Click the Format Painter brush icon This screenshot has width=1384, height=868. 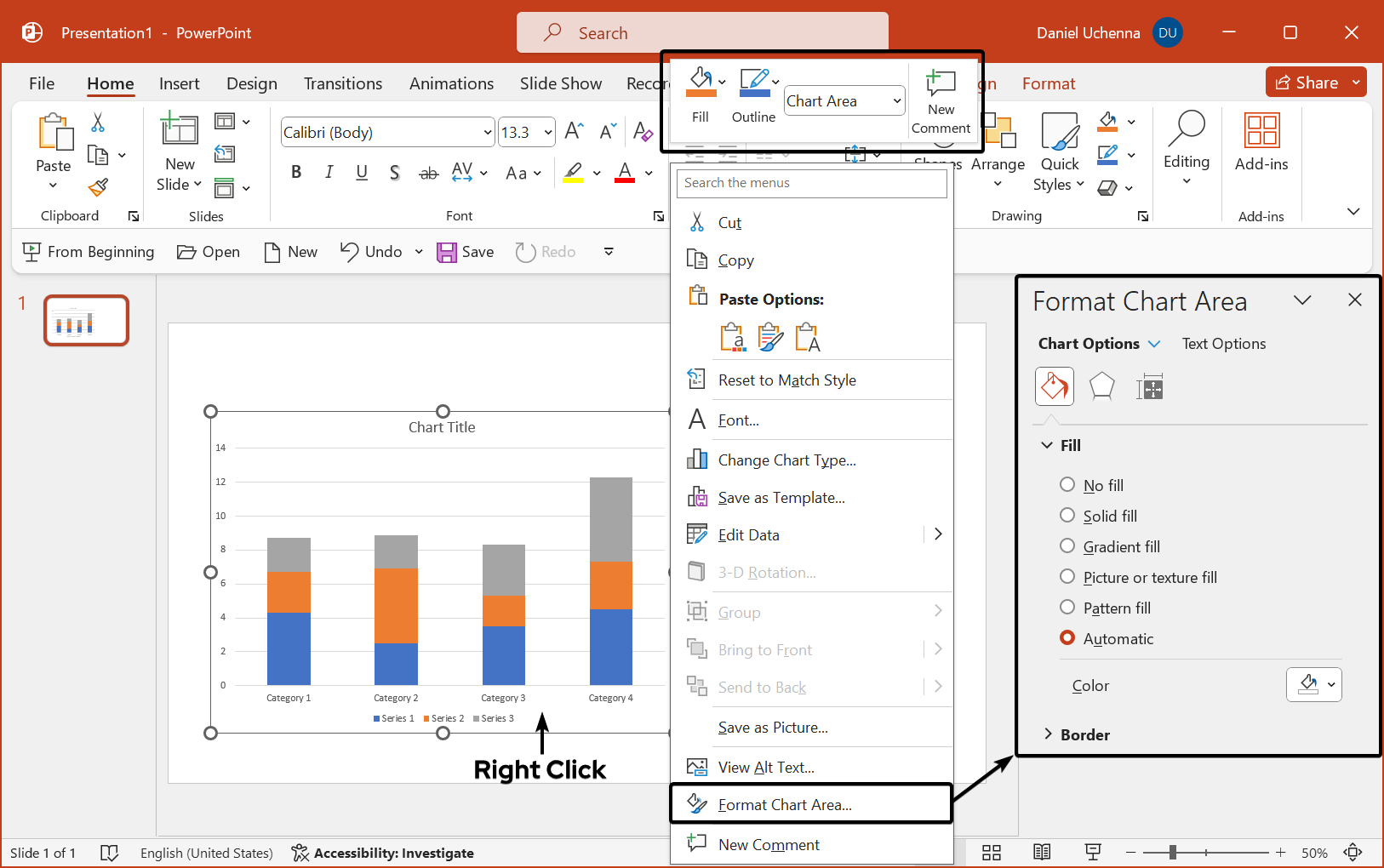point(99,187)
